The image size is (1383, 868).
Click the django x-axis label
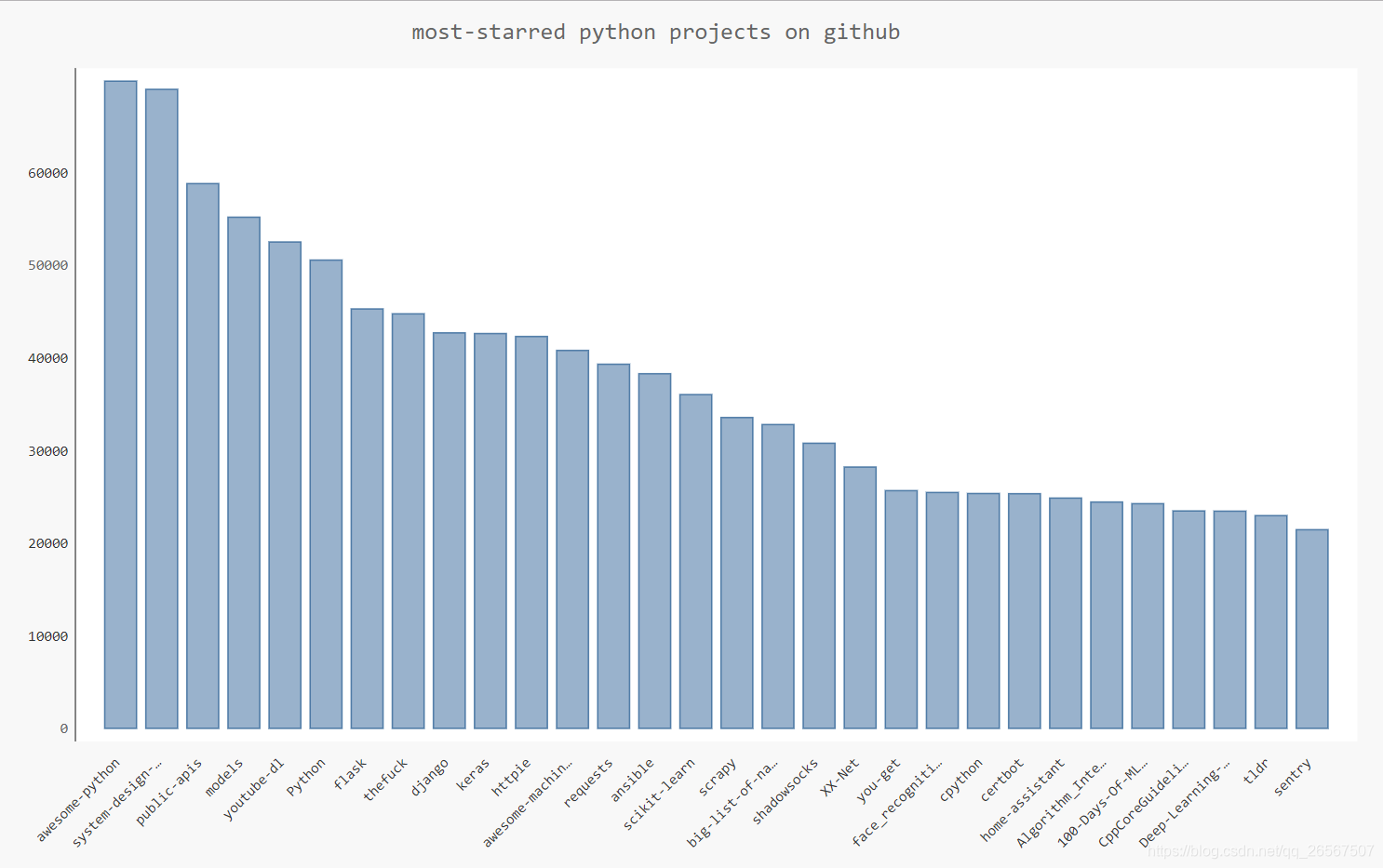coord(430,776)
